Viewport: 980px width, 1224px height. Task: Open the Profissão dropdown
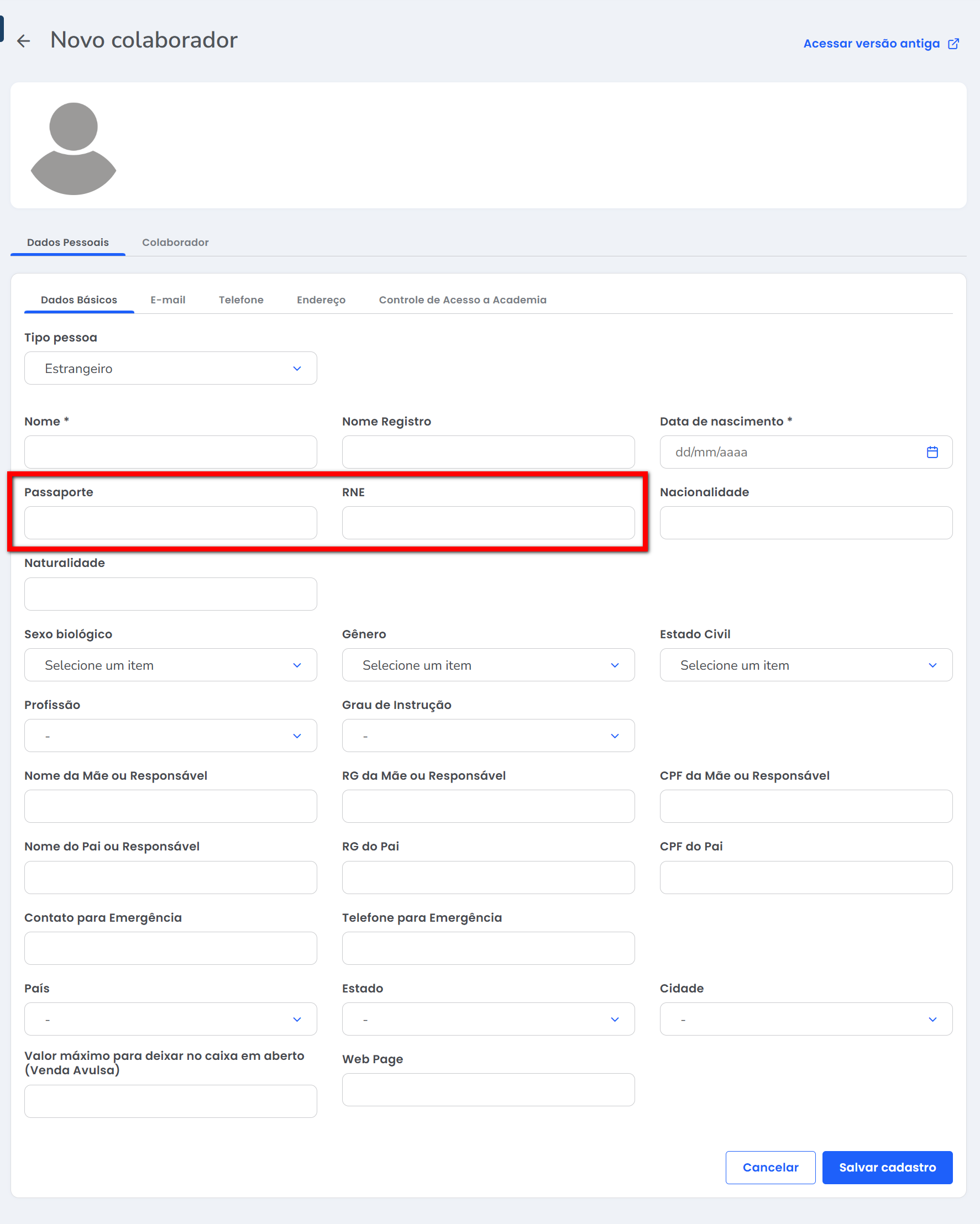[x=170, y=736]
